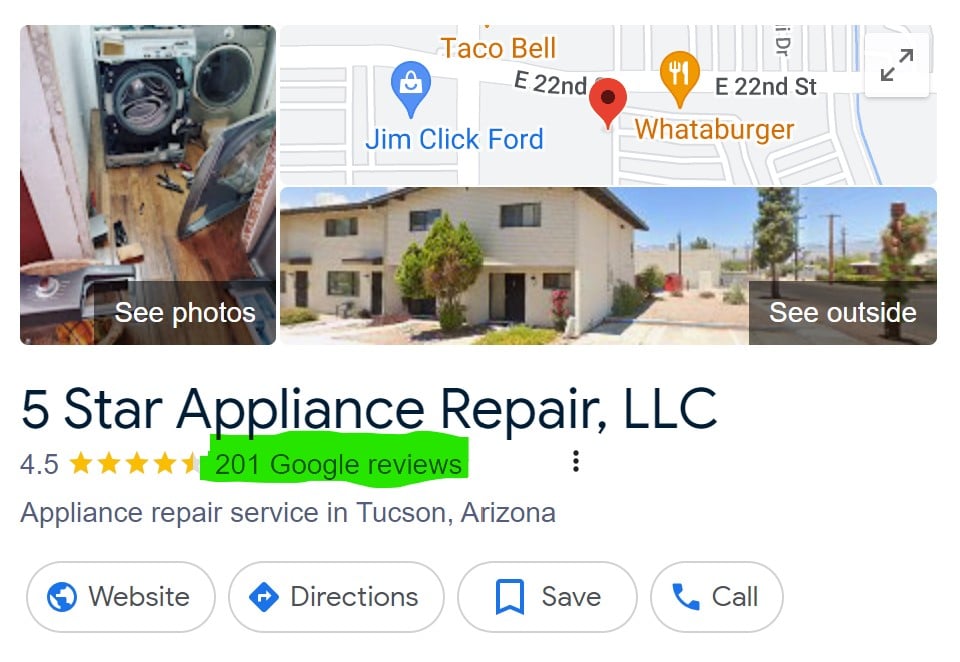Click the Jim Click Ford shopping pin
Viewport: 960px width, 662px height.
411,89
